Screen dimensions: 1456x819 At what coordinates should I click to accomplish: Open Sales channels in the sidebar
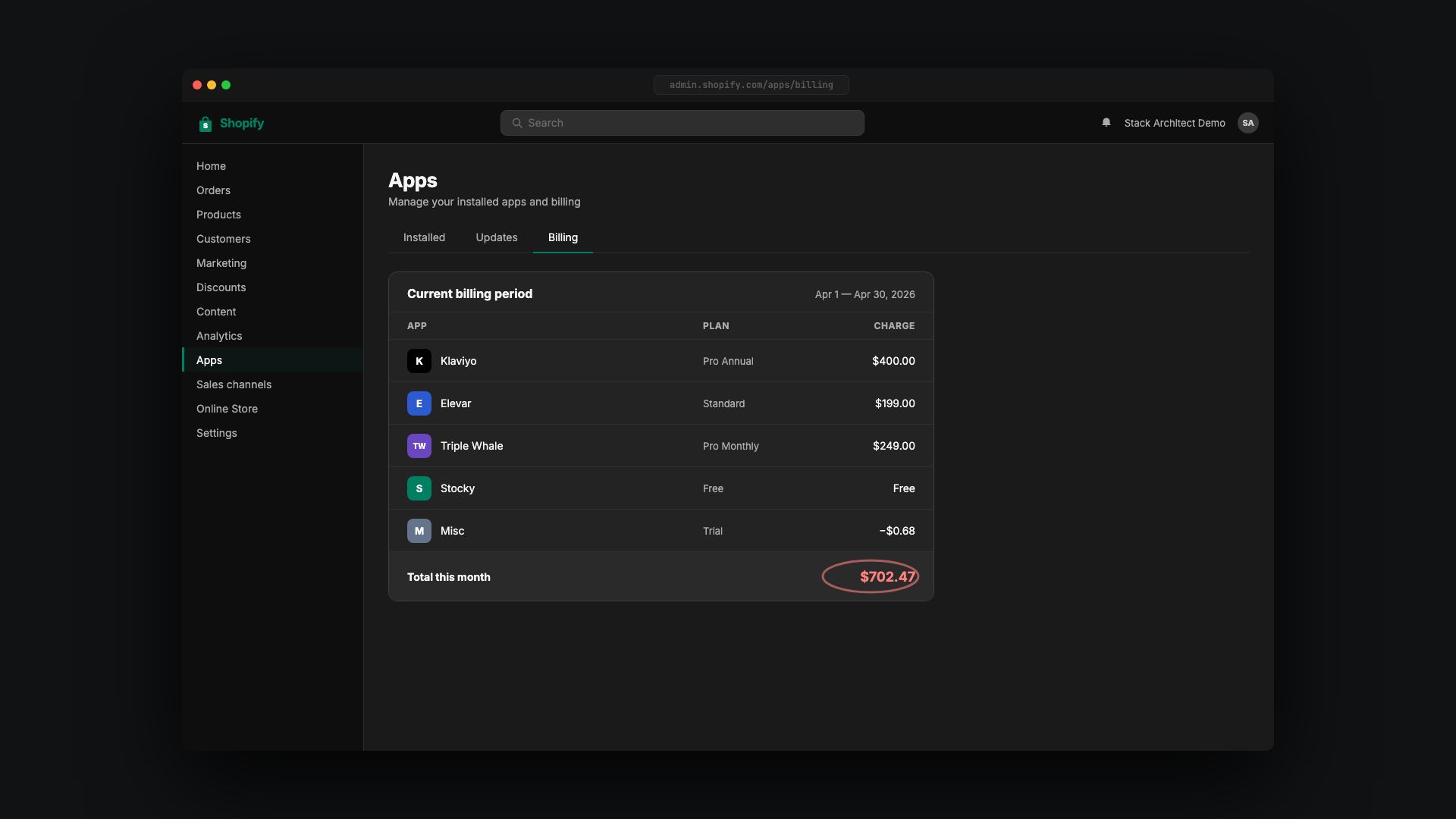[x=272, y=384]
